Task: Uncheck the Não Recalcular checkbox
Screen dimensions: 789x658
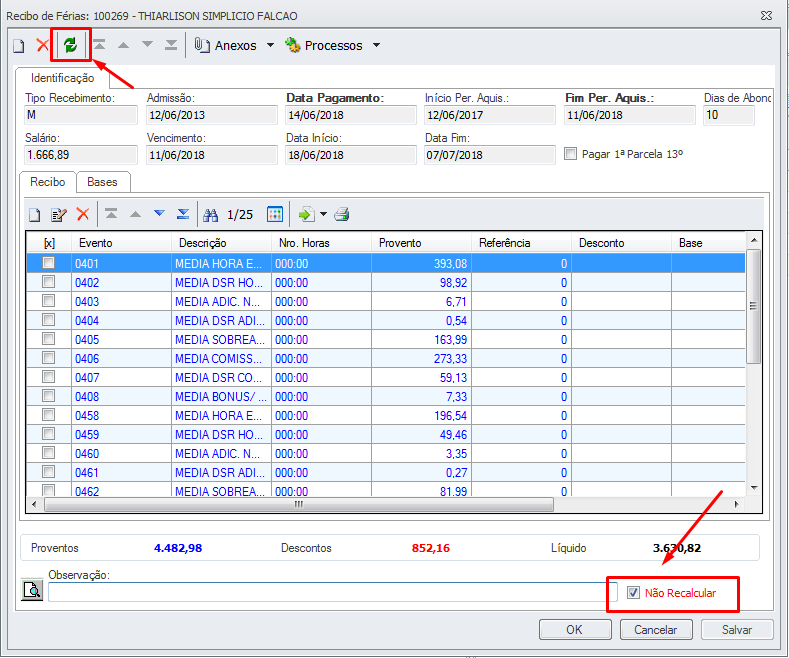Action: [633, 593]
